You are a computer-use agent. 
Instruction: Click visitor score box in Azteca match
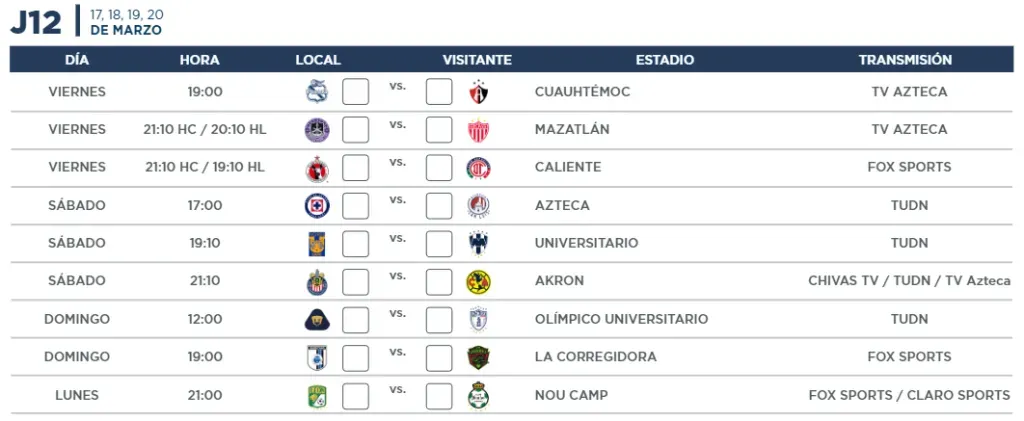tap(439, 206)
